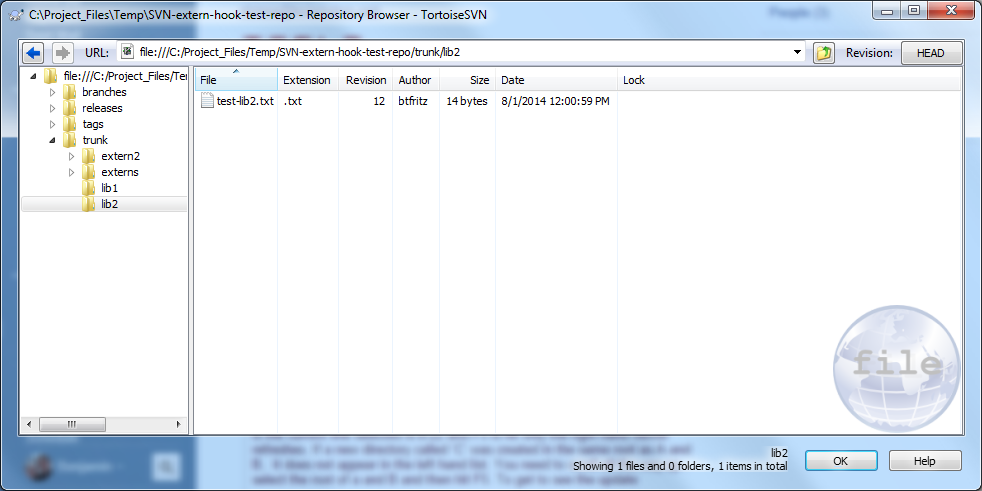Expand the releases tree node
Screen dimensions: 982x491
point(53,108)
